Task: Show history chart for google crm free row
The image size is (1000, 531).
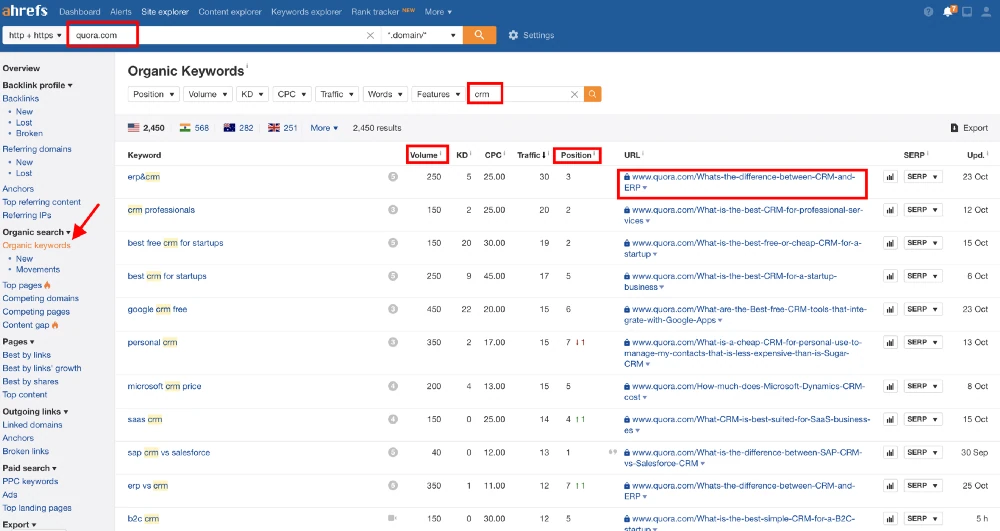Action: coord(890,309)
